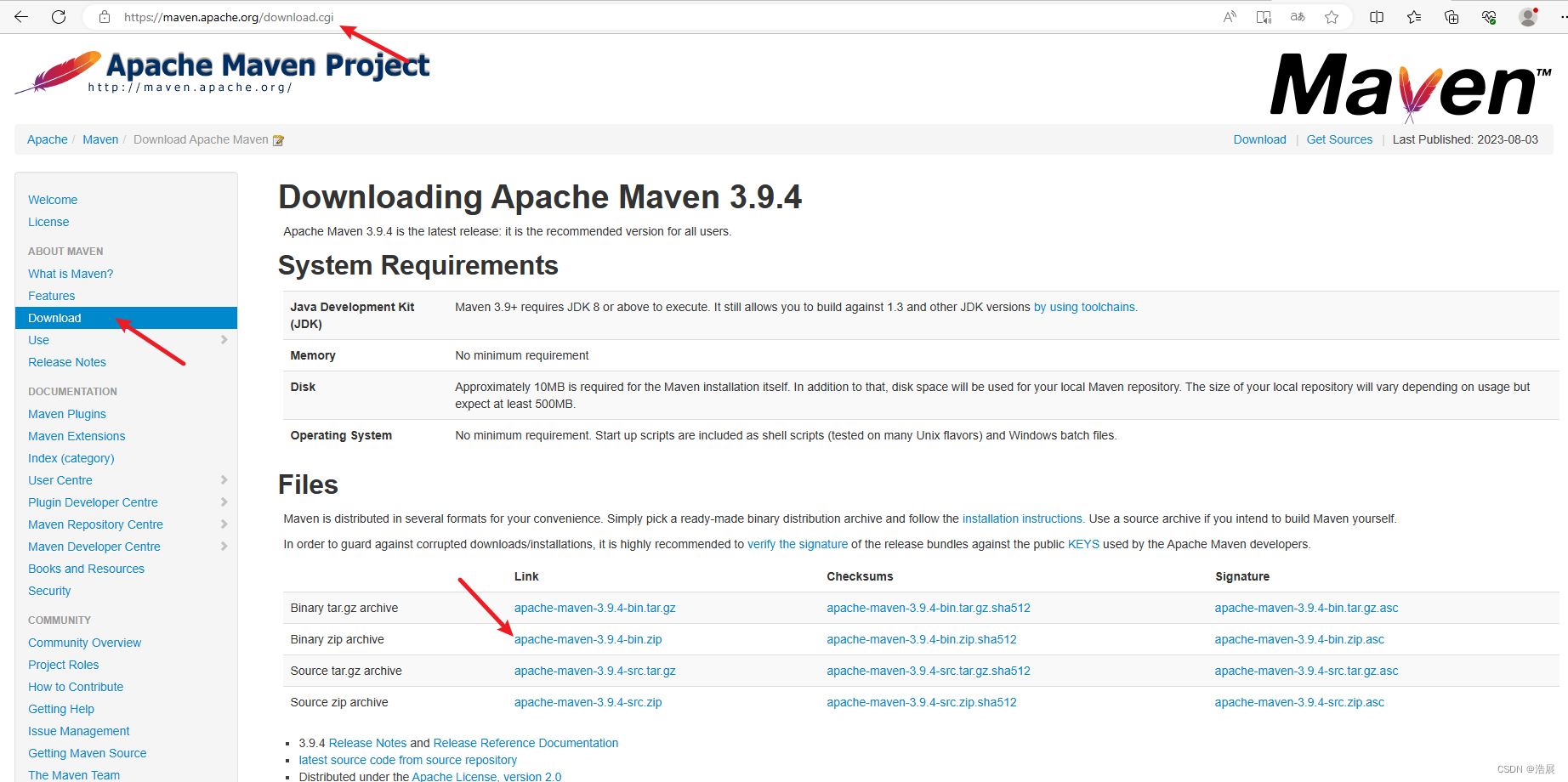Open immersive reader icon
The width and height of the screenshot is (1568, 782).
pos(1264,17)
